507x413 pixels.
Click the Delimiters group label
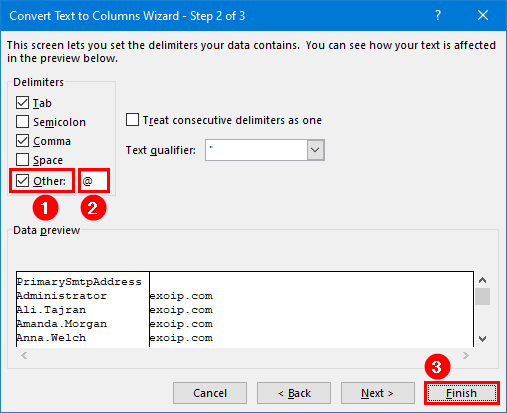tap(38, 82)
